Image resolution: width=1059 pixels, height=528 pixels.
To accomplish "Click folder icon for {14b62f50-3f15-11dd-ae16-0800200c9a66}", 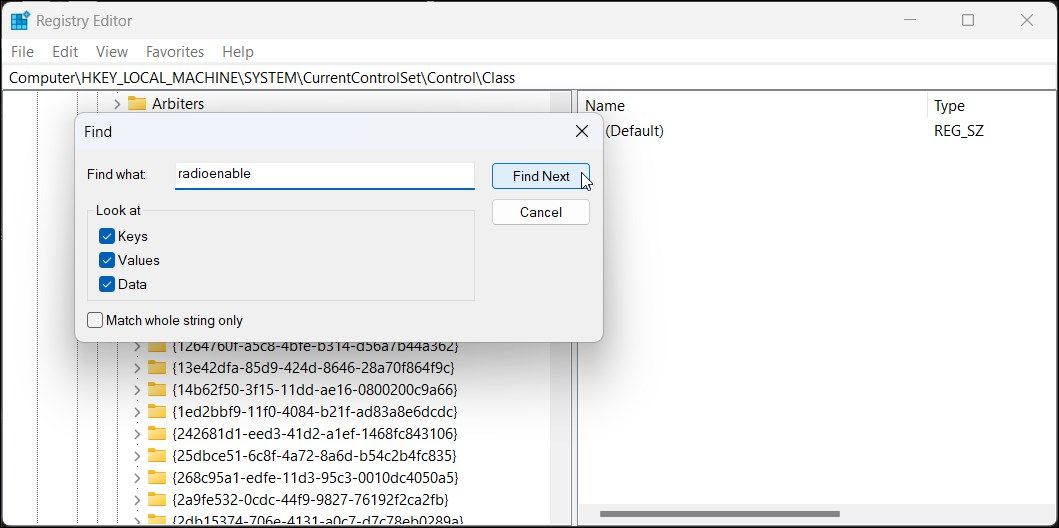I will (157, 390).
